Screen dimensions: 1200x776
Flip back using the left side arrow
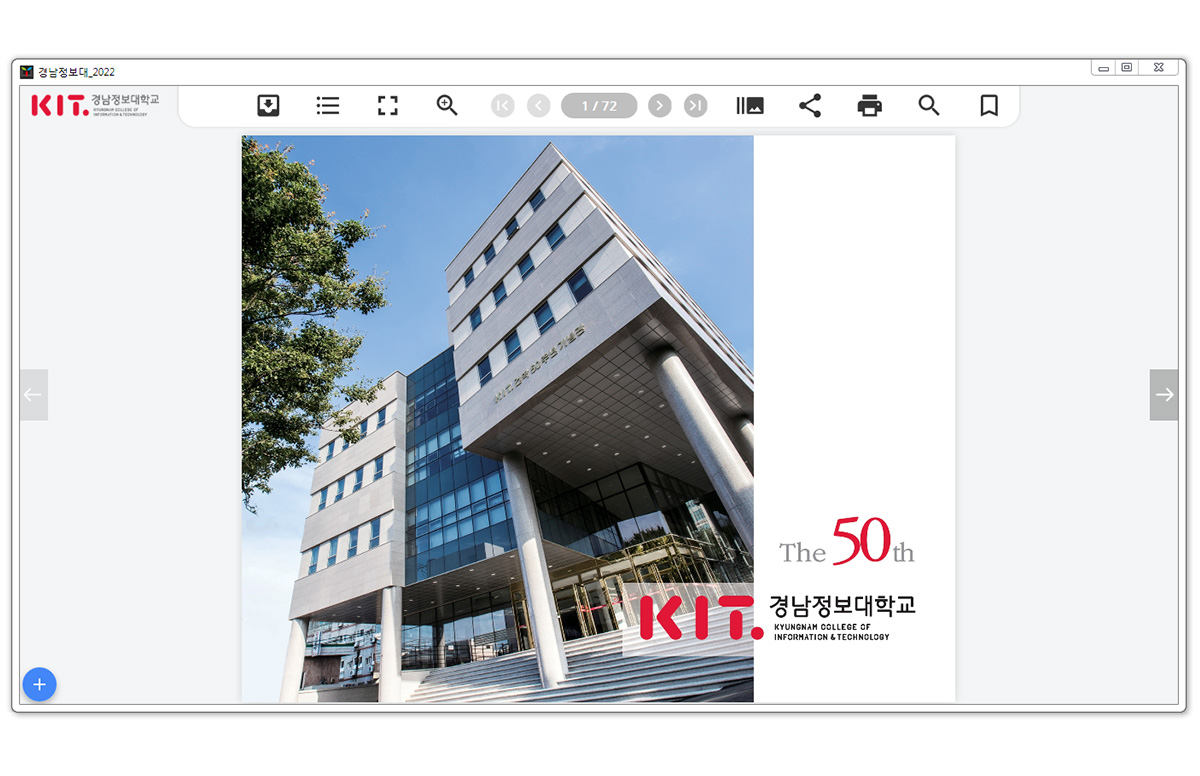[34, 395]
